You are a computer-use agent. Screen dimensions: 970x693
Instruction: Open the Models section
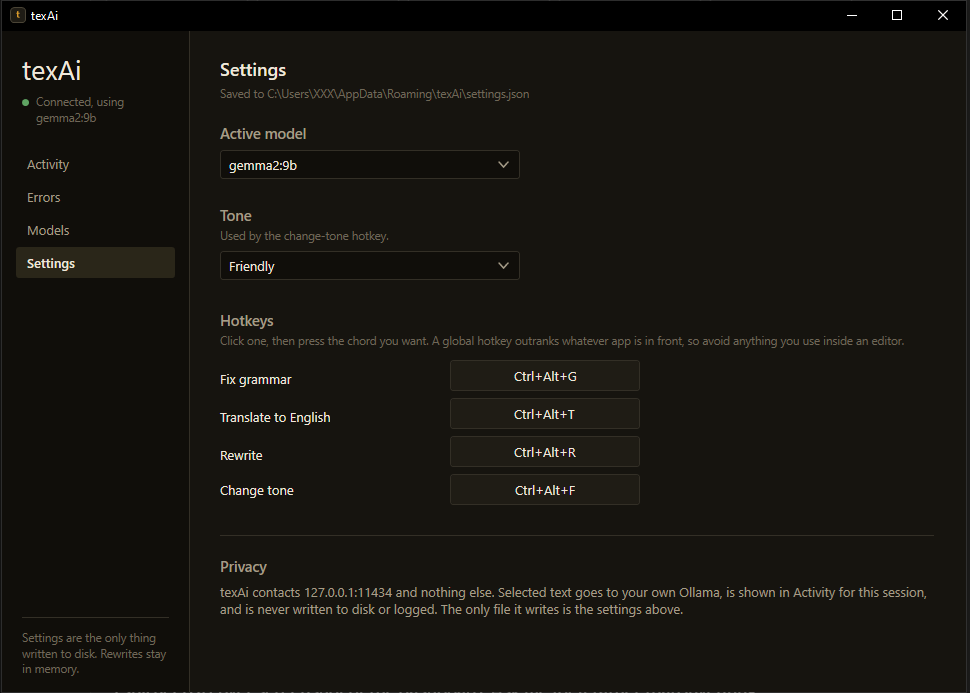[95, 230]
